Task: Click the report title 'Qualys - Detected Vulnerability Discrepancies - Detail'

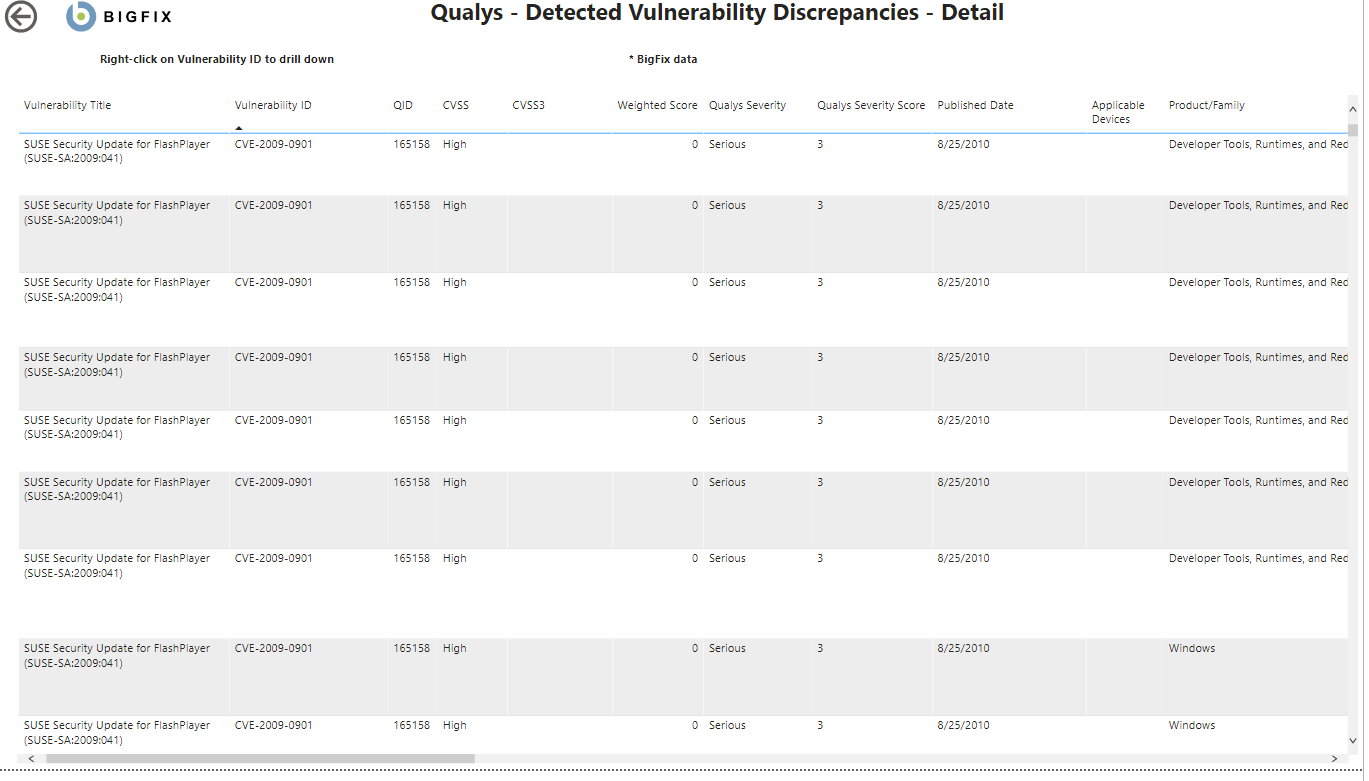Action: 717,13
